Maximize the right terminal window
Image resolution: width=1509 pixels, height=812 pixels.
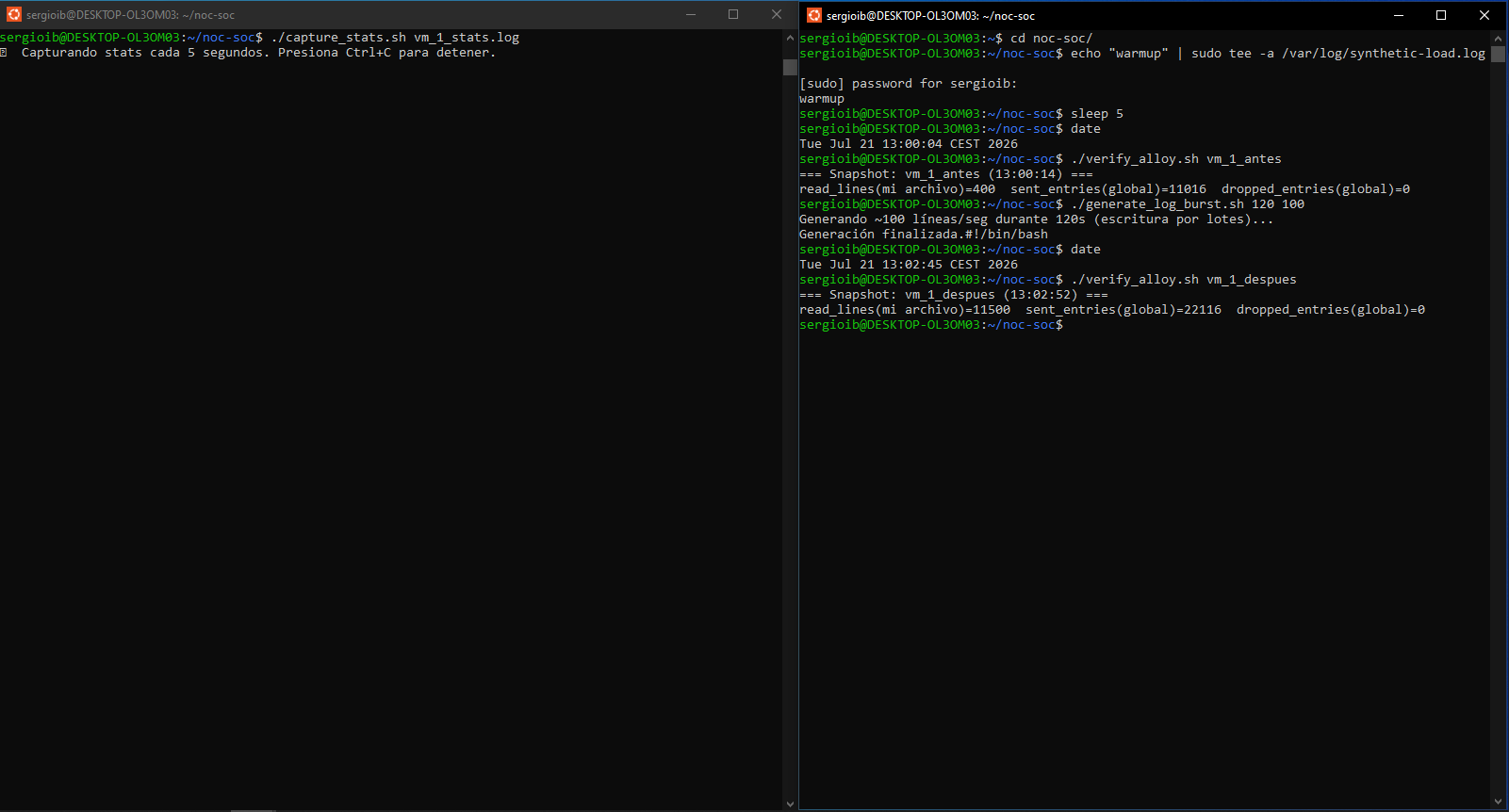tap(1441, 15)
